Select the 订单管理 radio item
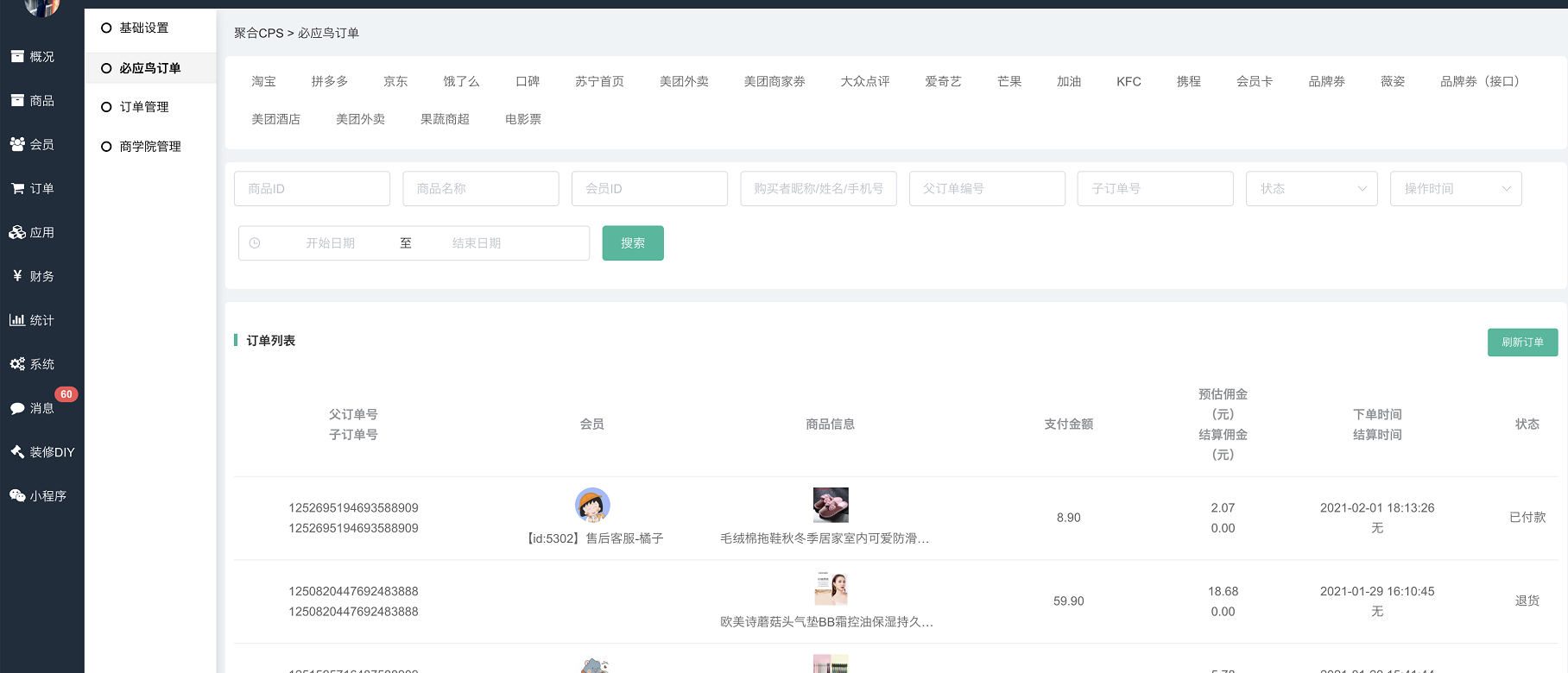Viewport: 1568px width, 673px height. (x=106, y=107)
